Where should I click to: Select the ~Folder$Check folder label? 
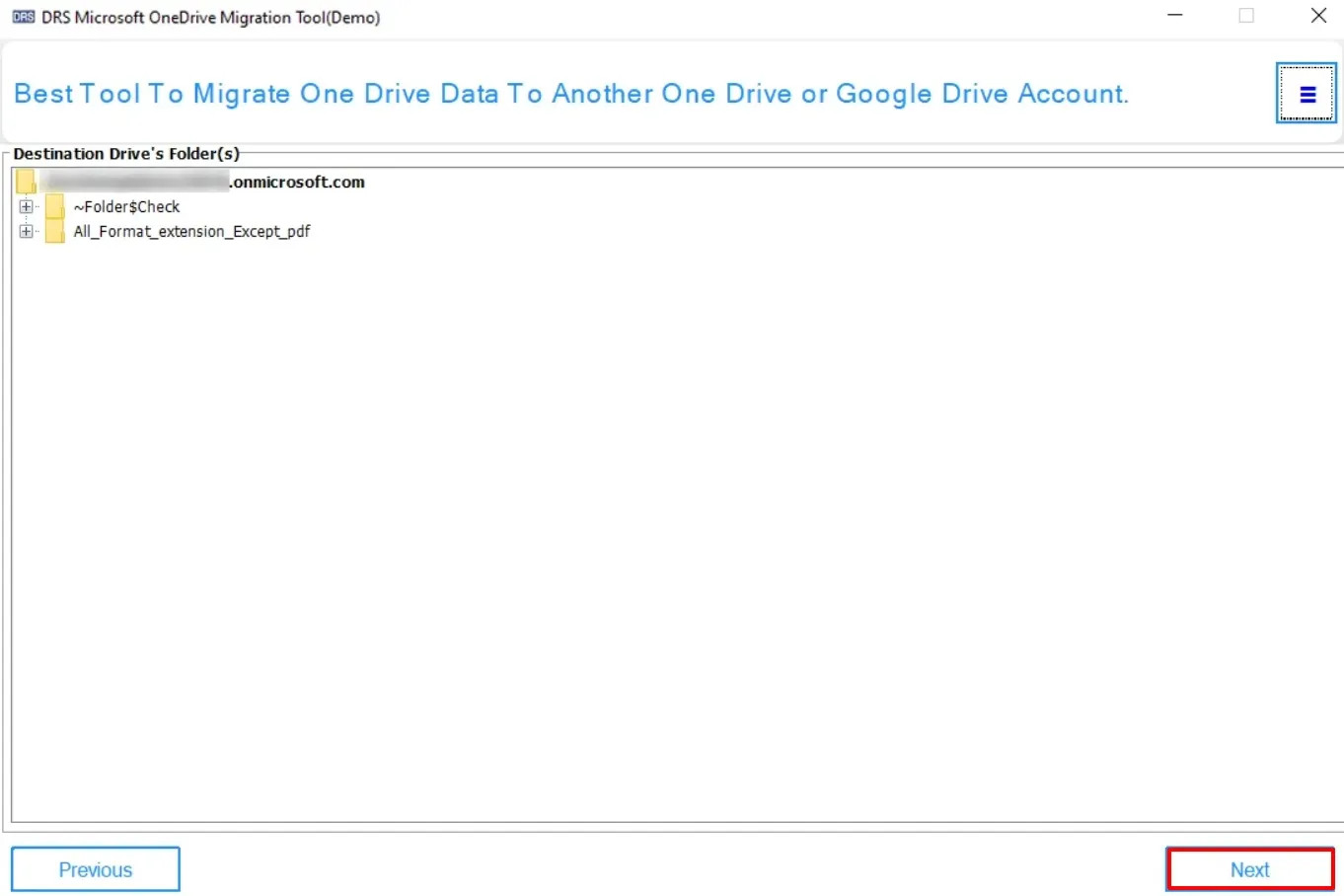(x=126, y=207)
